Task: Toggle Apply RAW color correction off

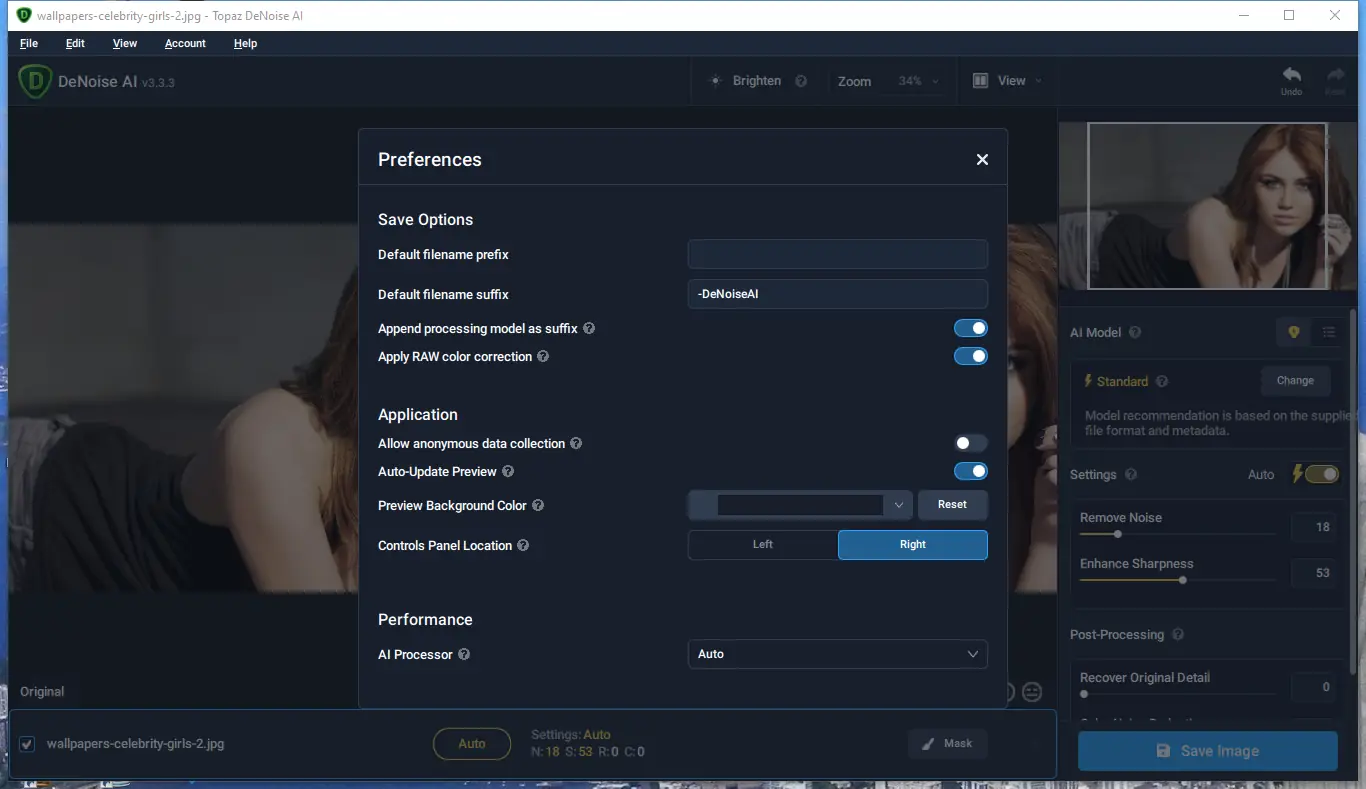Action: coord(971,355)
